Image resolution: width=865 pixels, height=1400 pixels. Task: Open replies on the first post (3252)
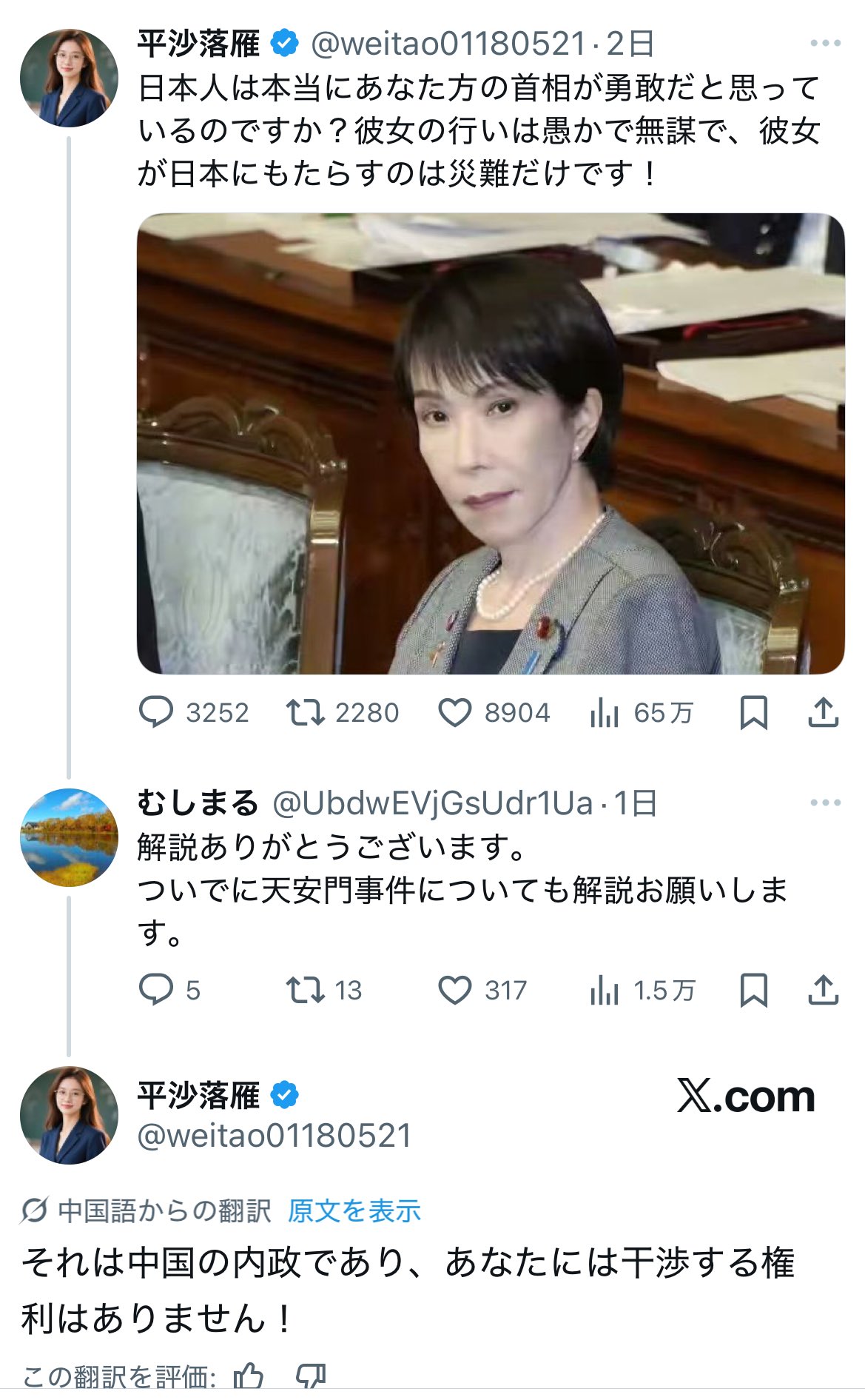(x=194, y=712)
